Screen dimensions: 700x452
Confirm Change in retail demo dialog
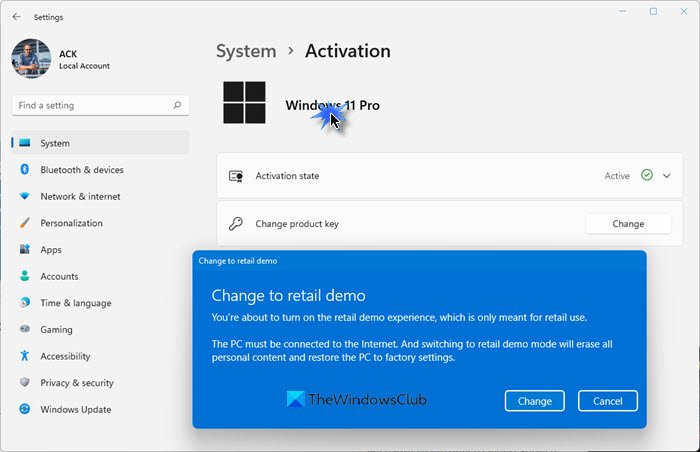click(x=534, y=401)
